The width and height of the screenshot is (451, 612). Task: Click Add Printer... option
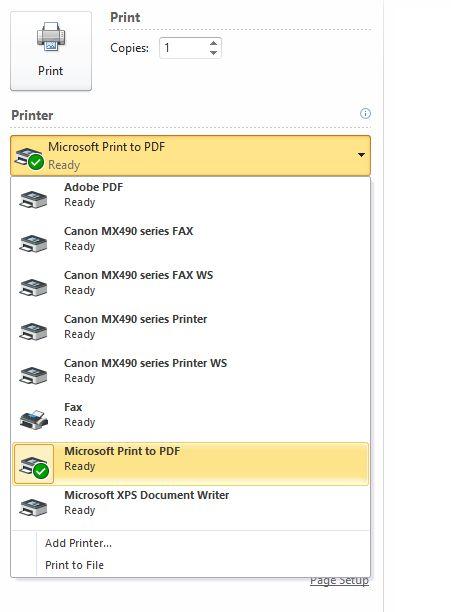(78, 543)
